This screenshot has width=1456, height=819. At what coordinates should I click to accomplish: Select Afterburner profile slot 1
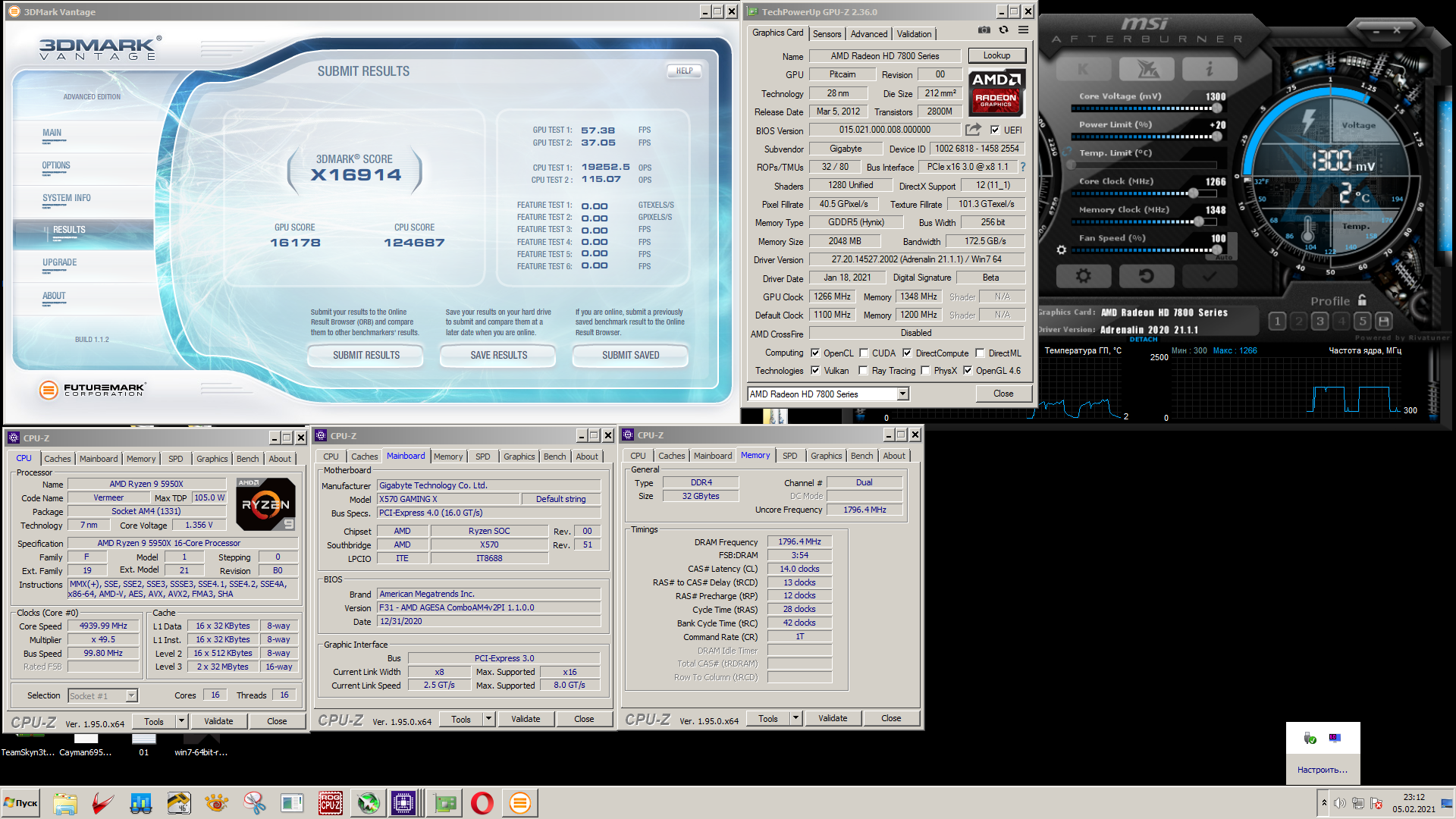pos(1277,322)
